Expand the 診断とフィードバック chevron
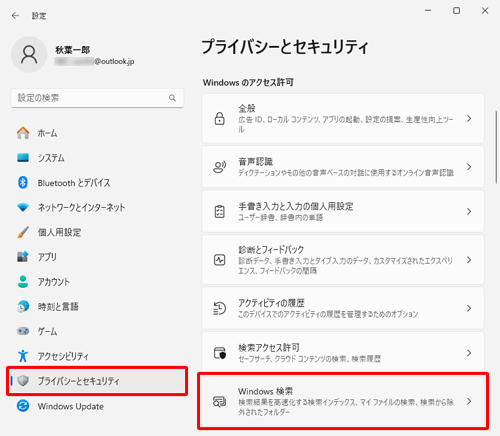This screenshot has width=500, height=436. tap(469, 260)
